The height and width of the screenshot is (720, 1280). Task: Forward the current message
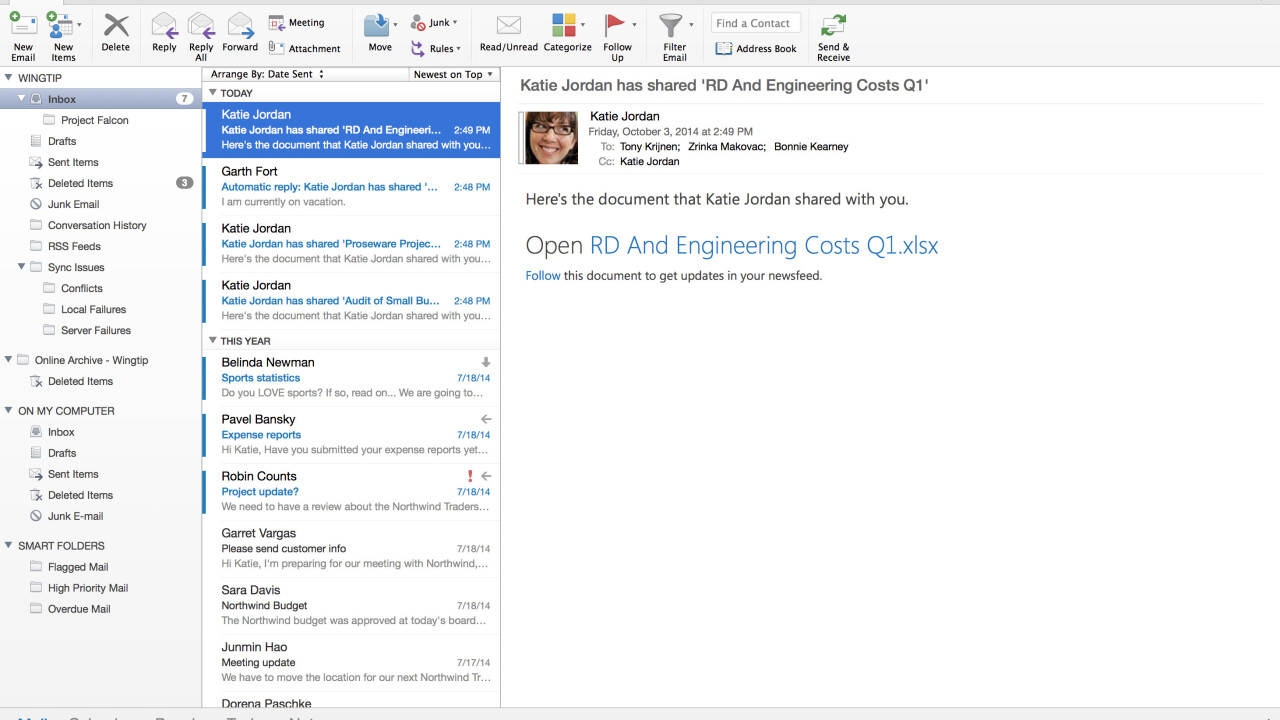240,32
